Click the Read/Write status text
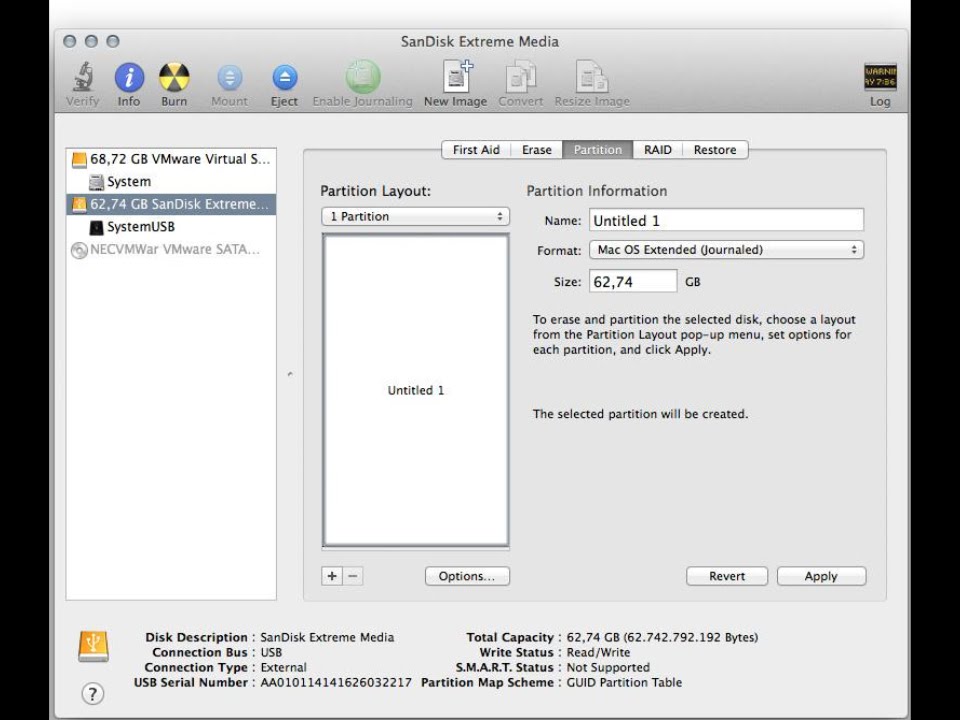960x720 pixels. click(x=598, y=653)
